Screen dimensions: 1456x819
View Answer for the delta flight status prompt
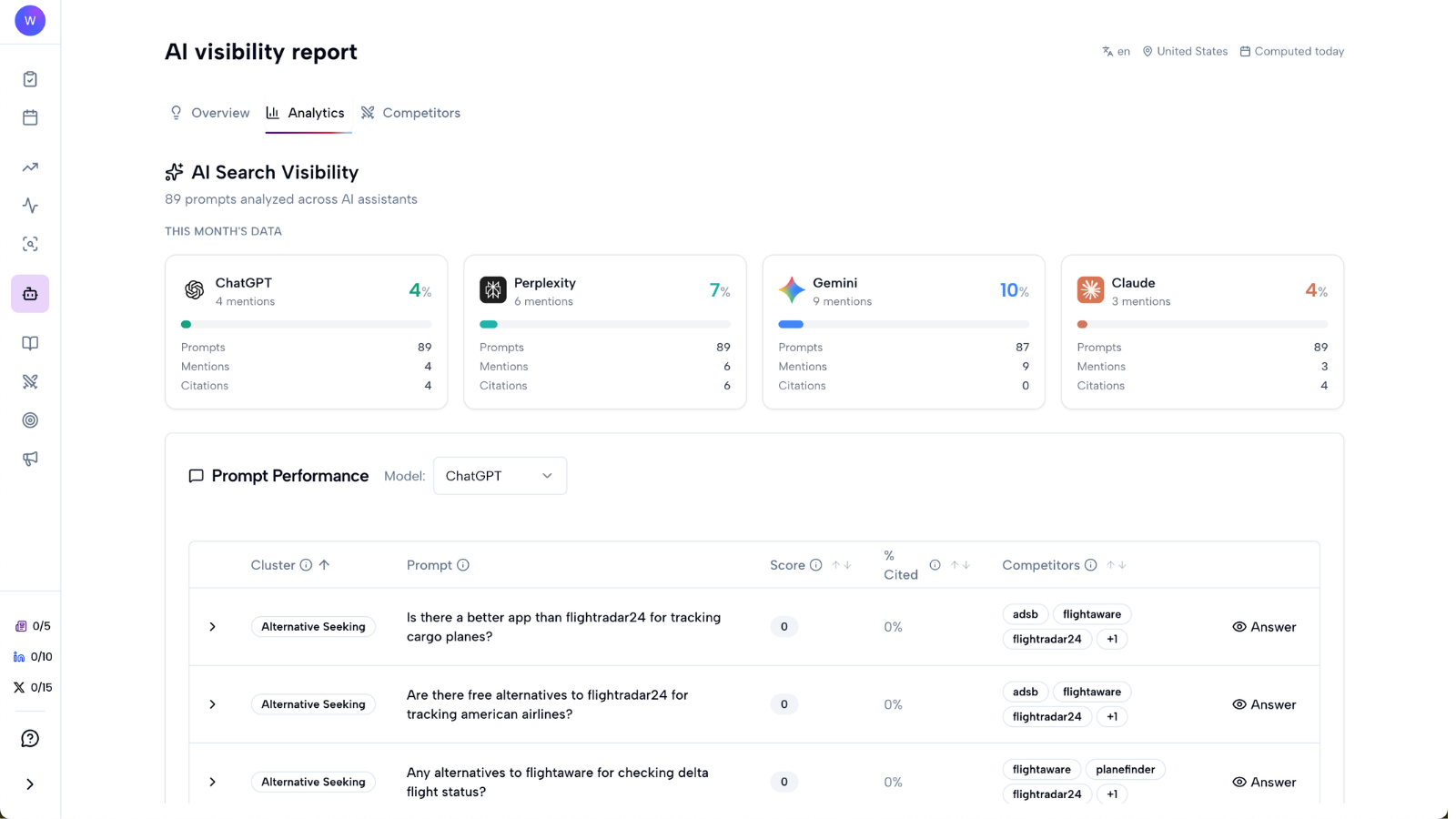[x=1264, y=782]
